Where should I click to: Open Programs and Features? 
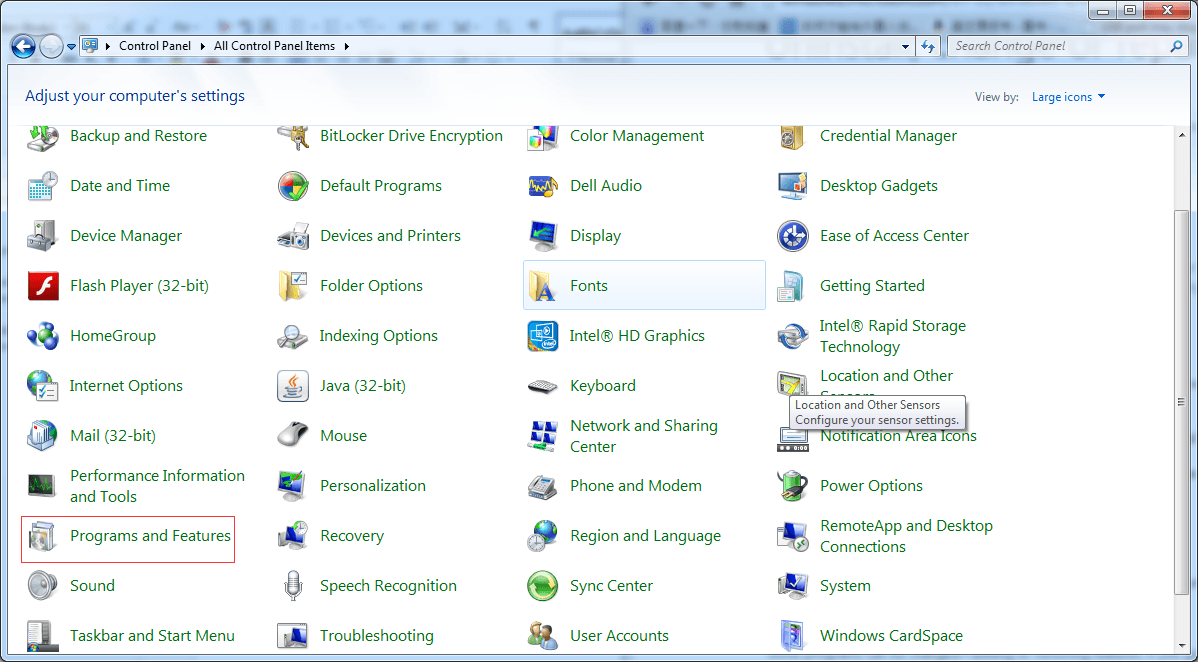tap(149, 536)
